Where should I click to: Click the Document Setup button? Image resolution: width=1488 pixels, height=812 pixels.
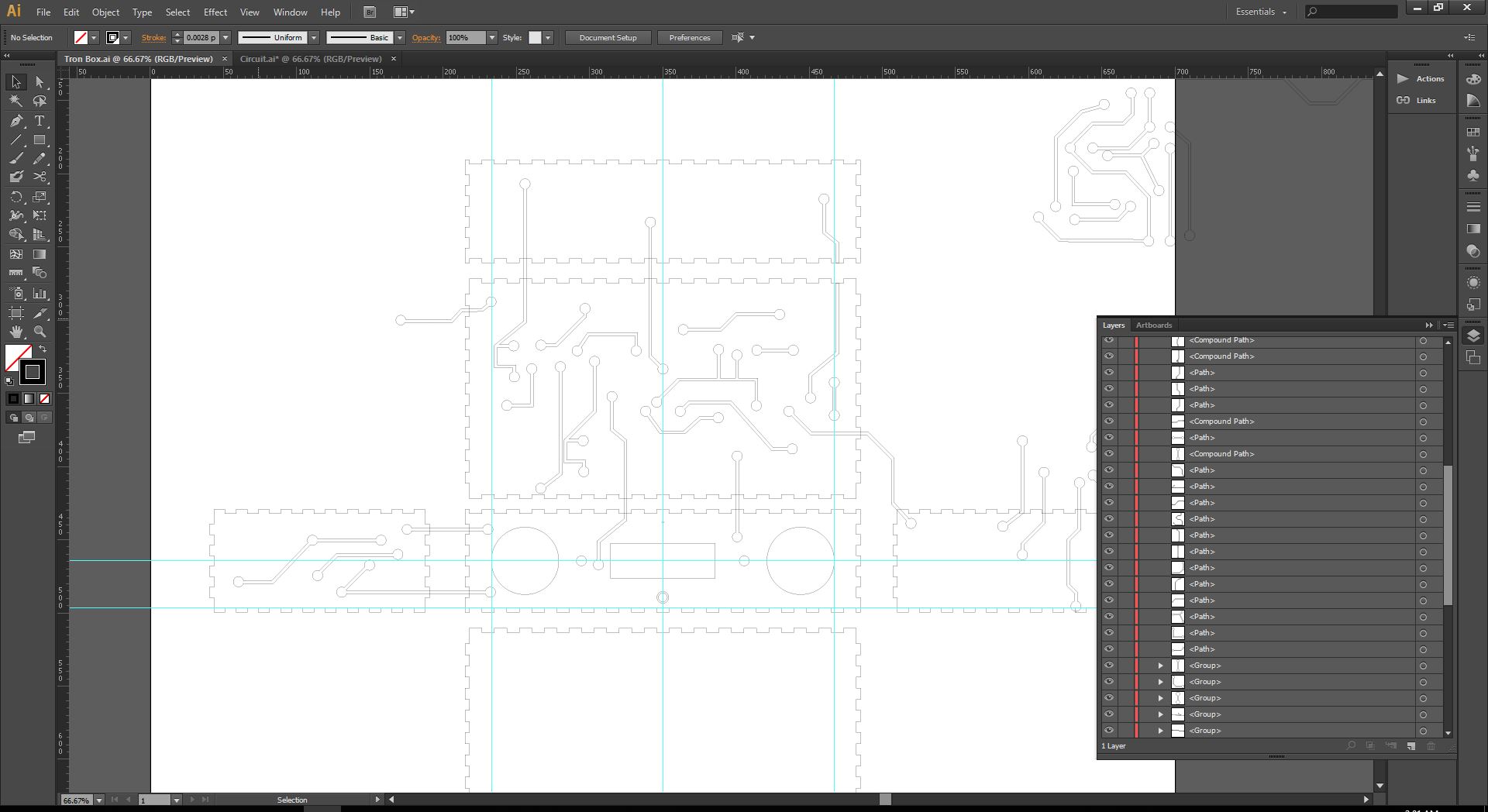click(x=608, y=37)
